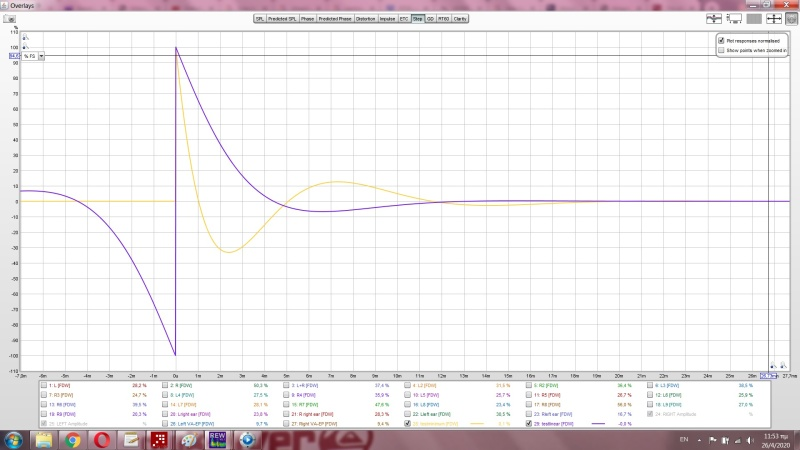Click the red dice icon in the taskbar
Image resolution: width=800 pixels, height=450 pixels.
[159, 439]
